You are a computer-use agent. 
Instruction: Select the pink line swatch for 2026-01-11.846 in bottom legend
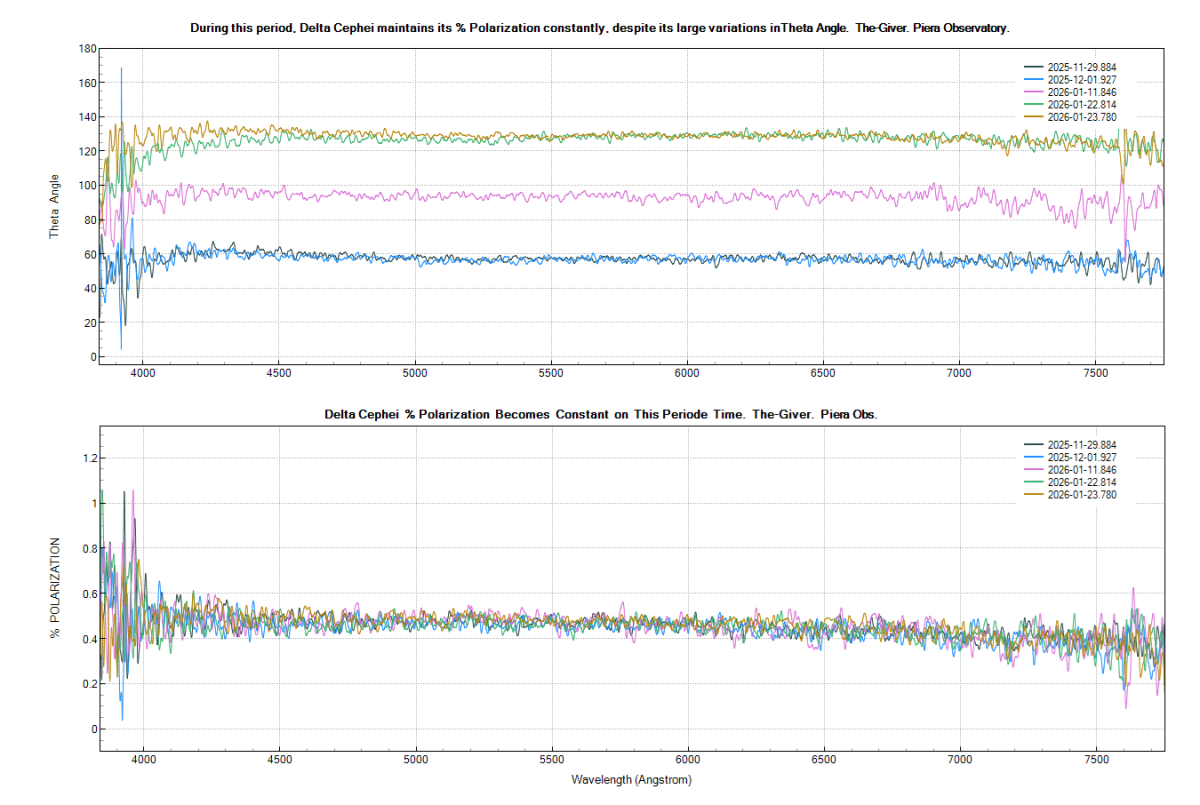[x=1035, y=469]
